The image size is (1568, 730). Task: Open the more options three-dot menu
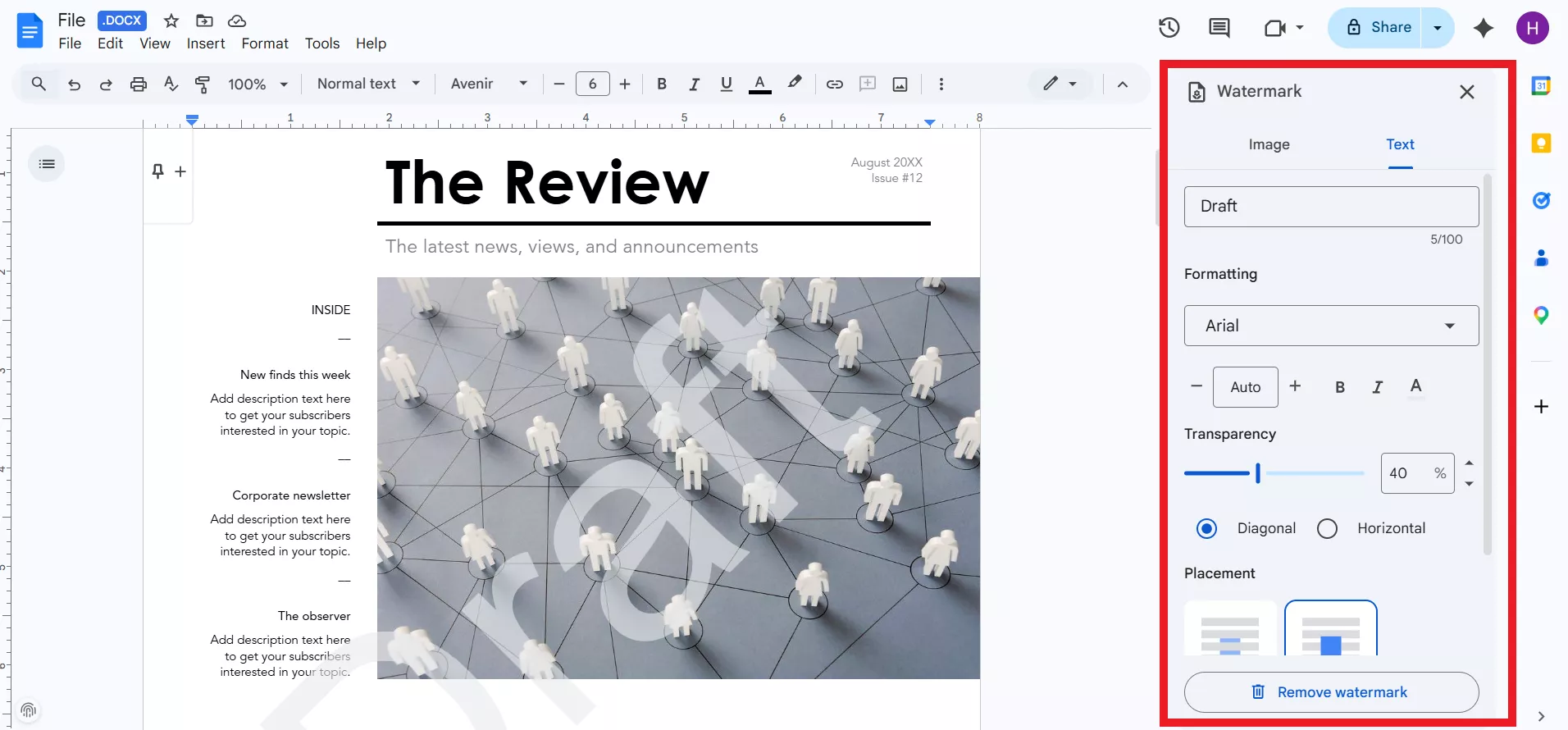tap(941, 84)
